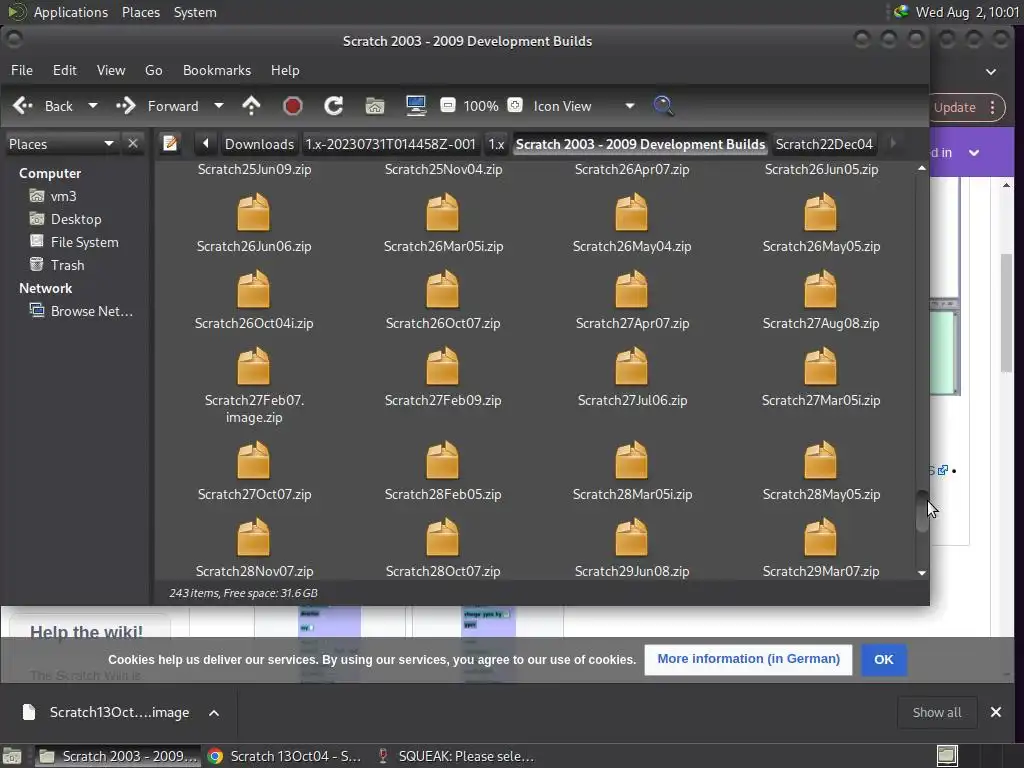Open the Help menu
The image size is (1024, 768).
(285, 70)
